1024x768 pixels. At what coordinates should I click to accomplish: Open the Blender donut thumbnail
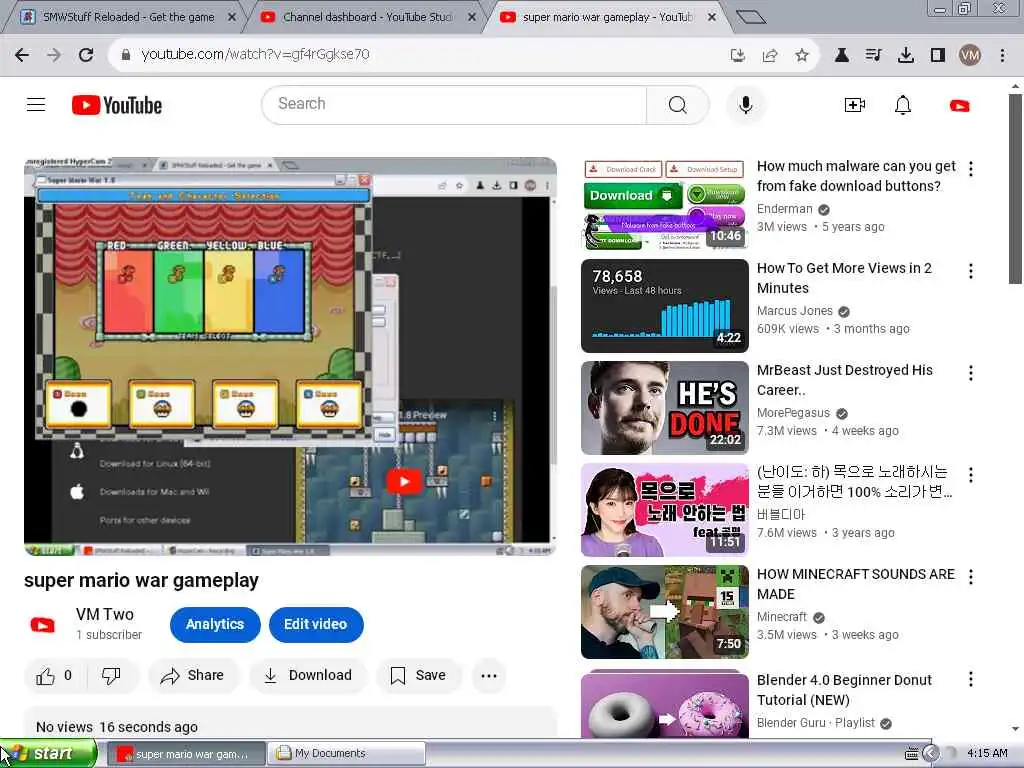click(665, 705)
